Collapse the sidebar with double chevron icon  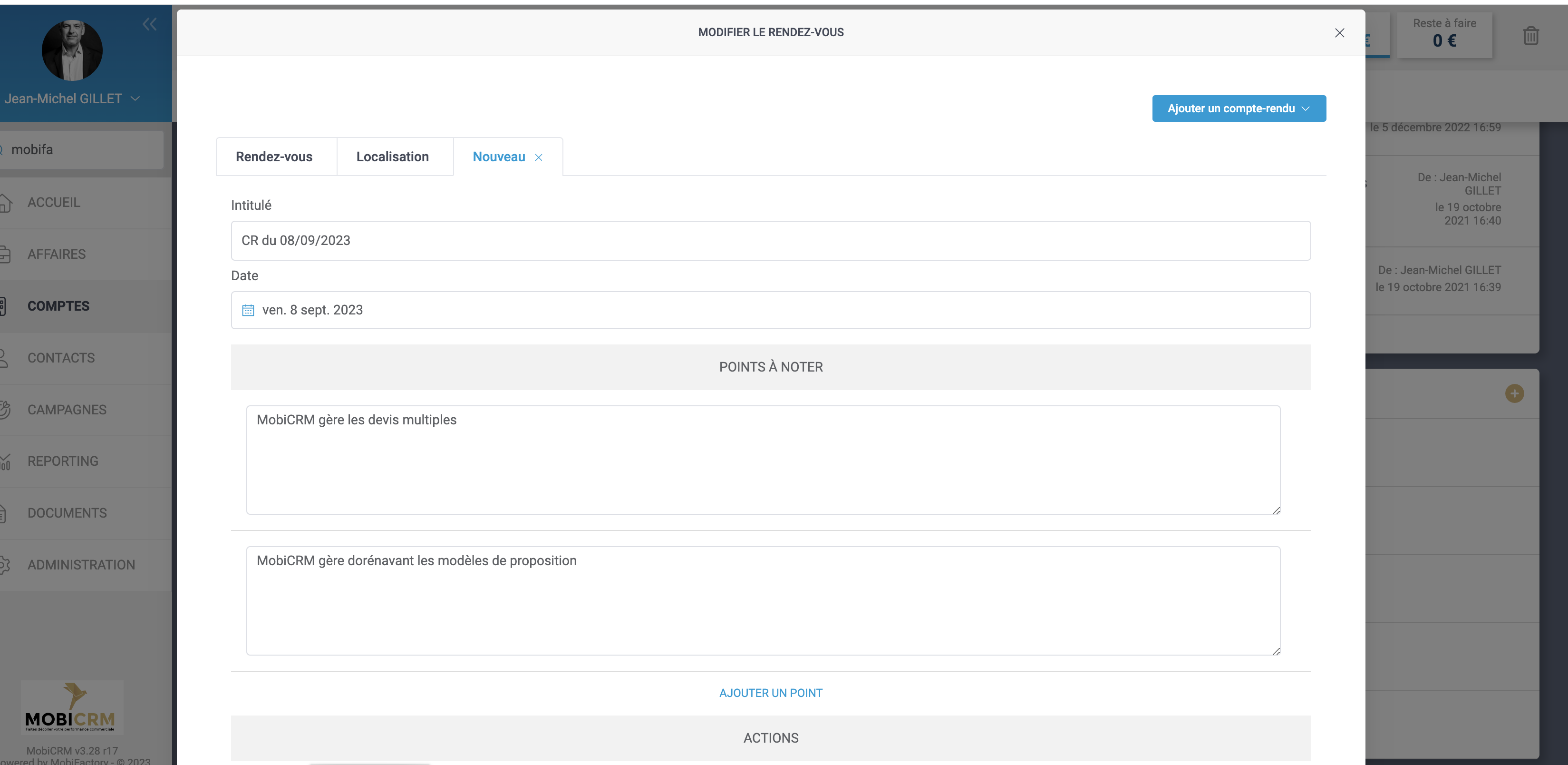pyautogui.click(x=149, y=24)
